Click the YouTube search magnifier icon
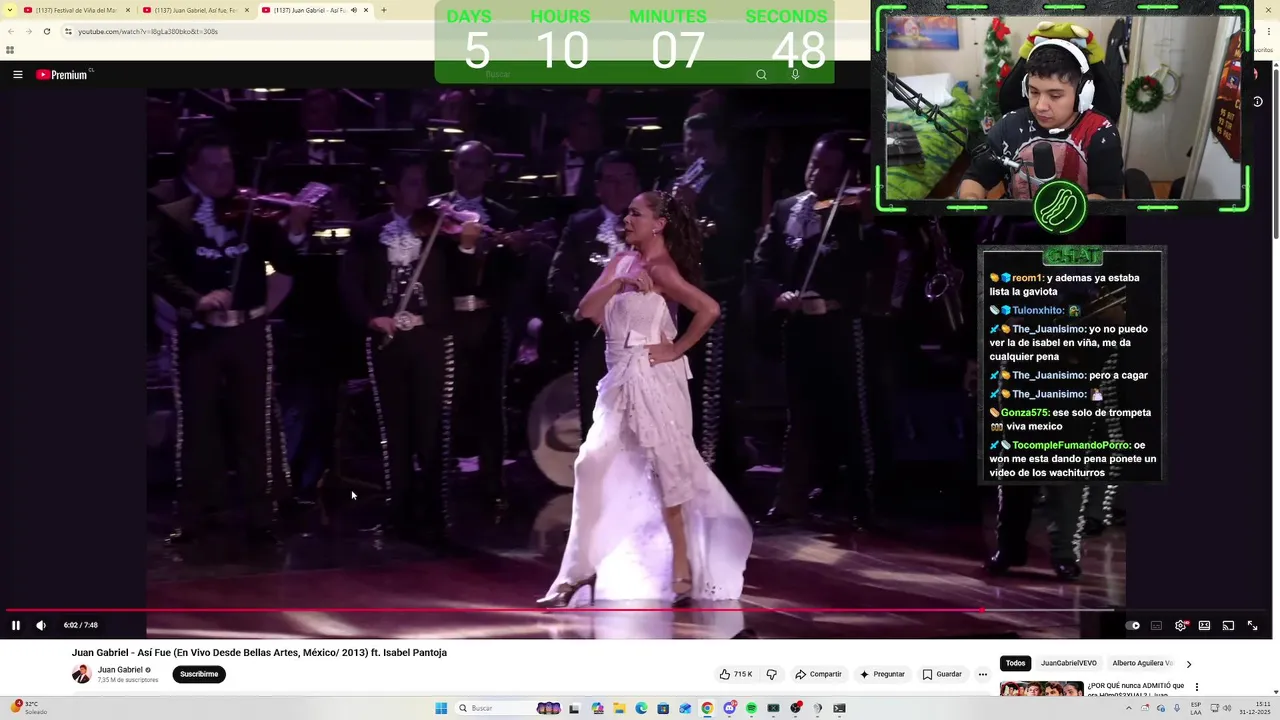1280x720 pixels. 761,74
